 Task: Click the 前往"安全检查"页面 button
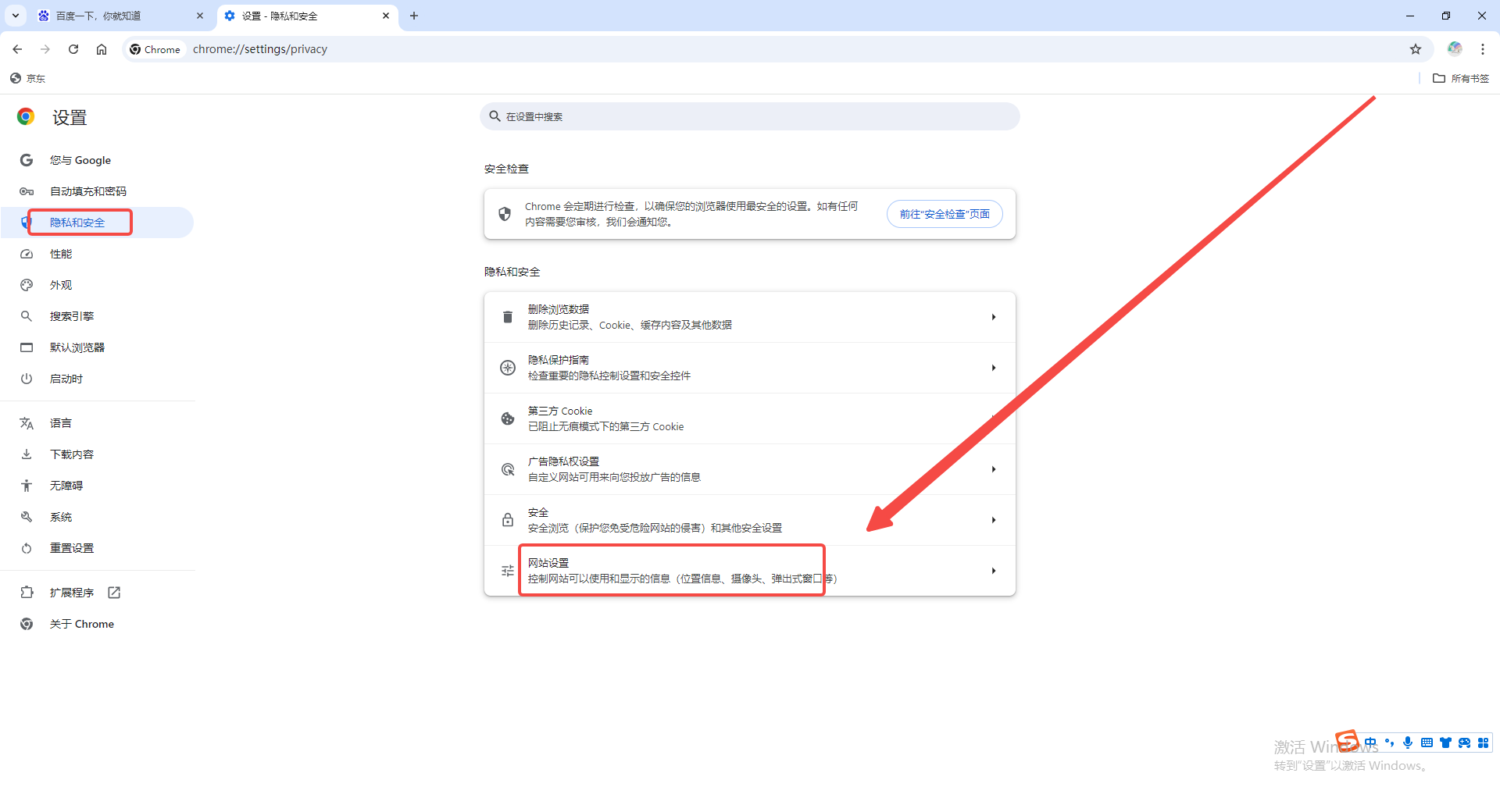coord(945,213)
